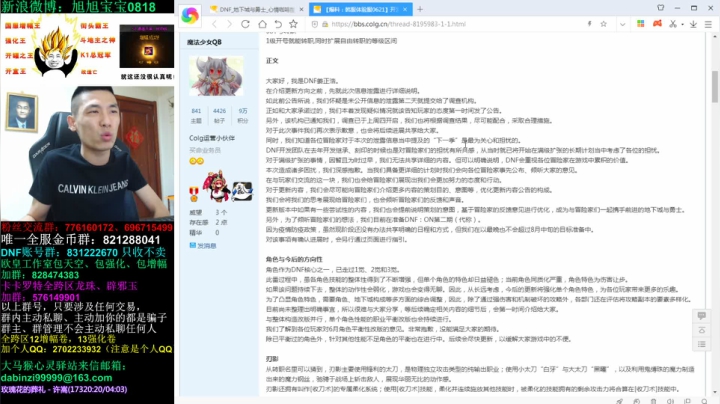This screenshot has height=404, width=720.
Task: View the 9万 积分 count
Action: (243, 116)
